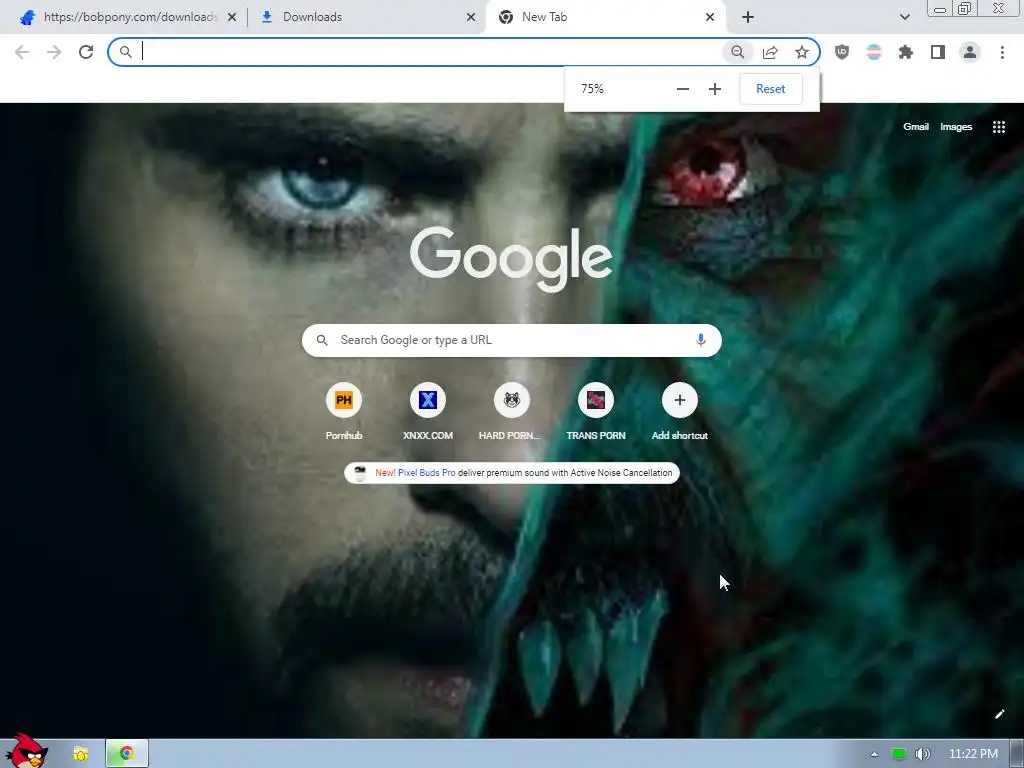Click the share page icon
The image size is (1024, 768).
pos(770,52)
